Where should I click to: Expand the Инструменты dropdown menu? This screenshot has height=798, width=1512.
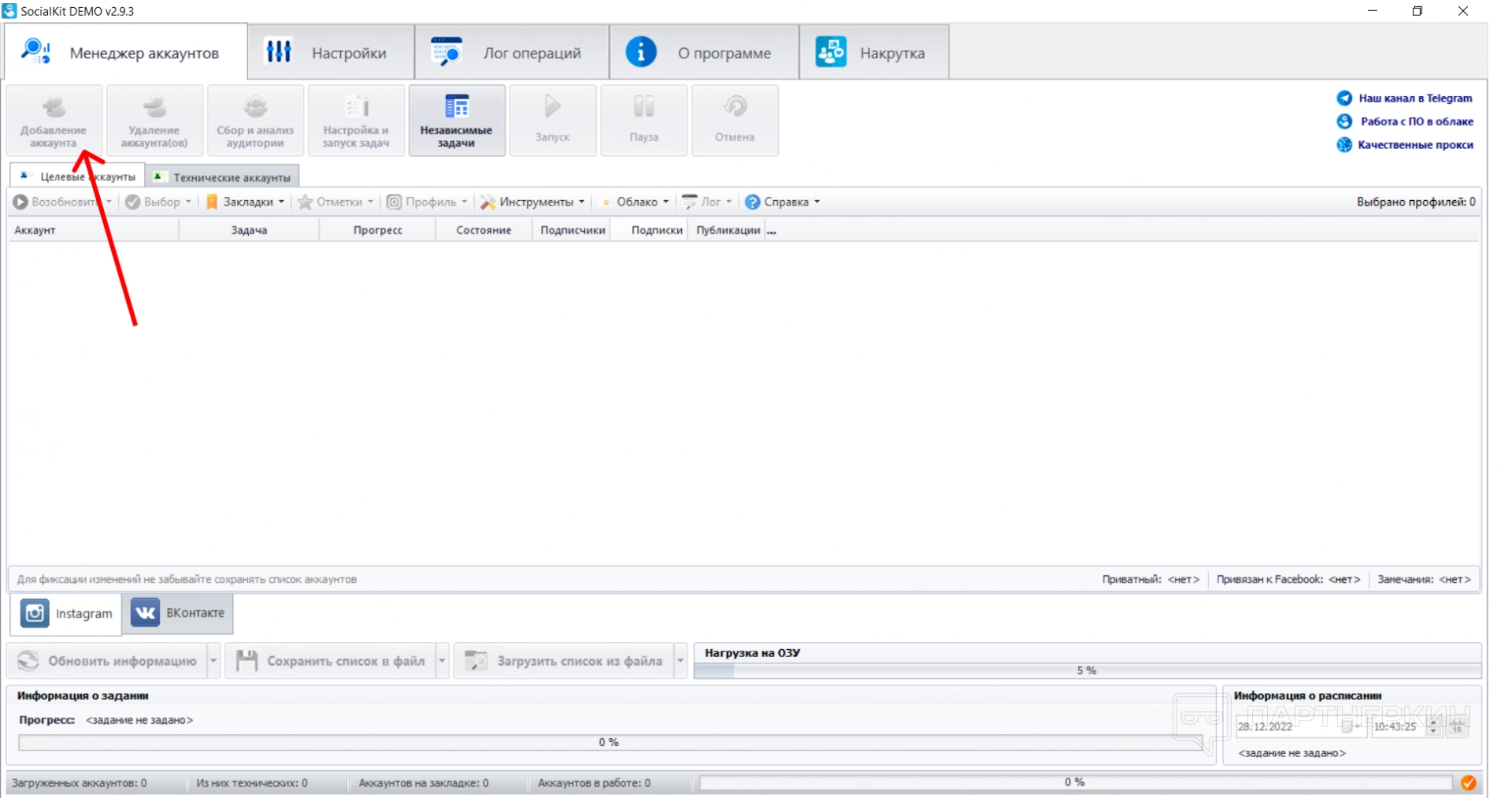535,202
